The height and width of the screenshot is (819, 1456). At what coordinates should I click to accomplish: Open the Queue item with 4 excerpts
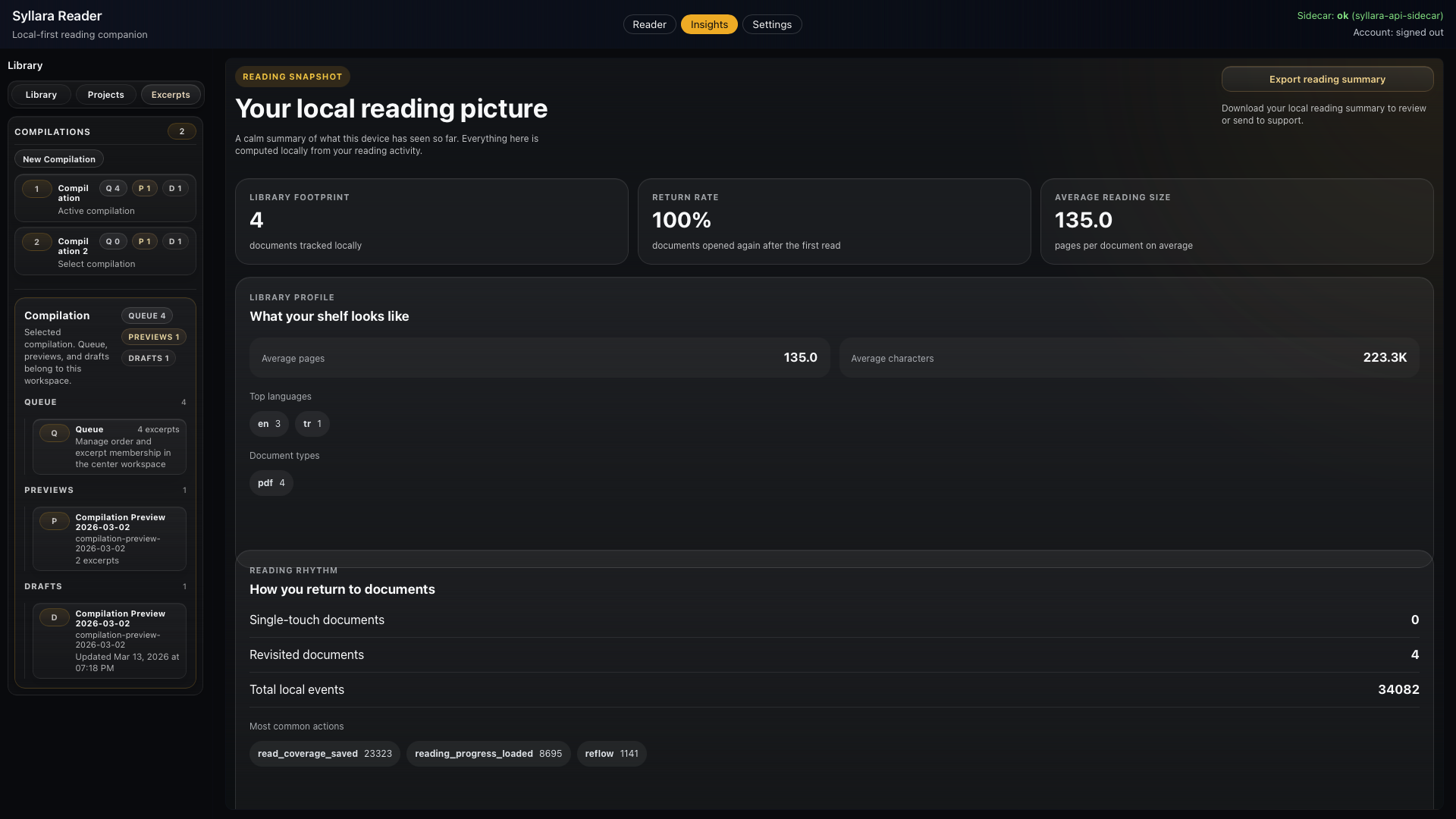click(x=109, y=447)
